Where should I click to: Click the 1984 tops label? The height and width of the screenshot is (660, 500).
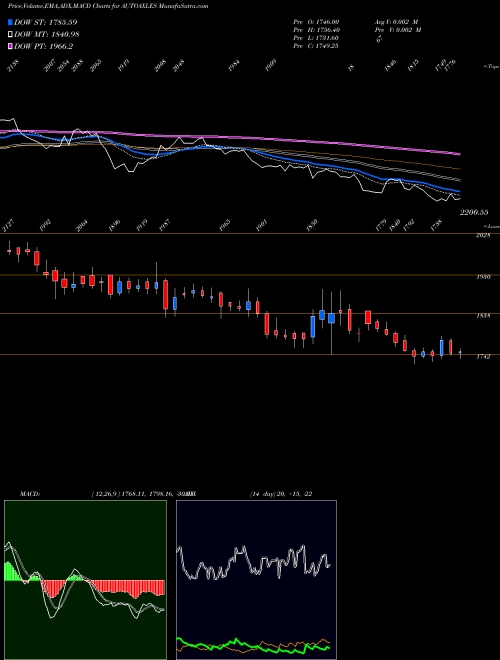click(234, 66)
